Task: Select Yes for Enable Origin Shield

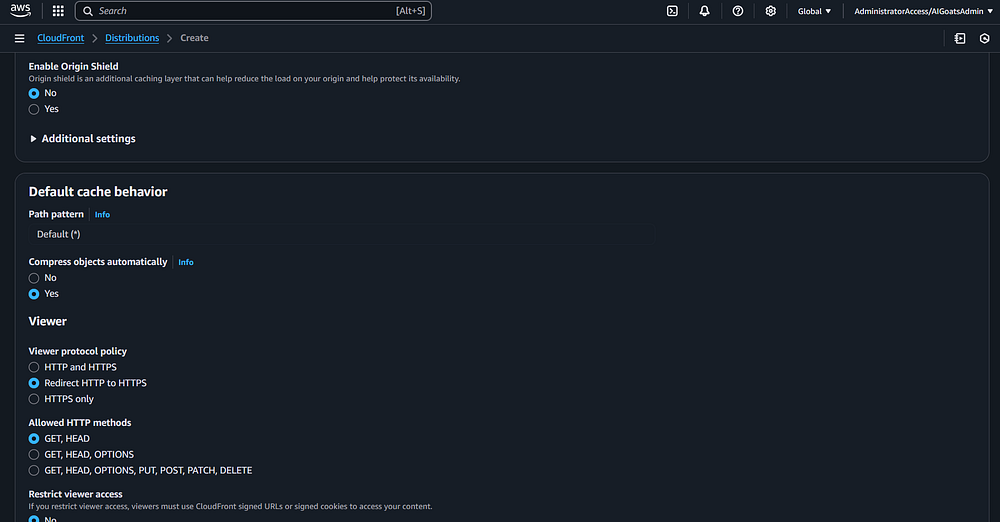Action: pos(34,109)
